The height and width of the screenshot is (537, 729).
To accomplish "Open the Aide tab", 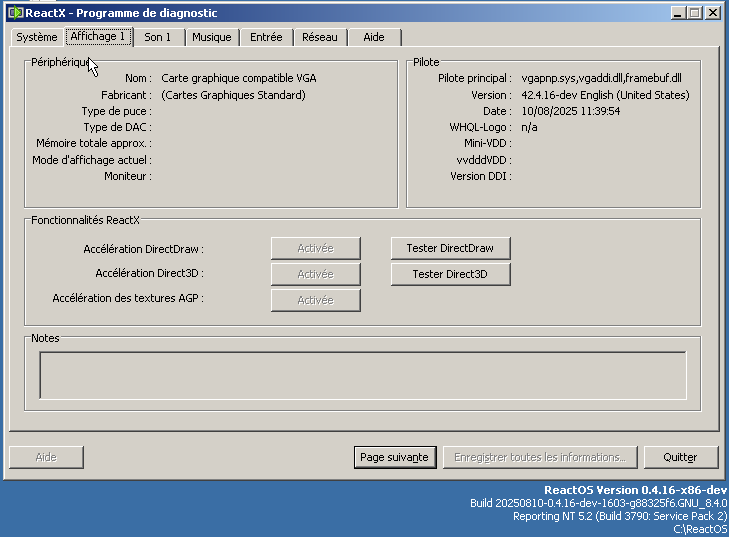I will click(374, 37).
